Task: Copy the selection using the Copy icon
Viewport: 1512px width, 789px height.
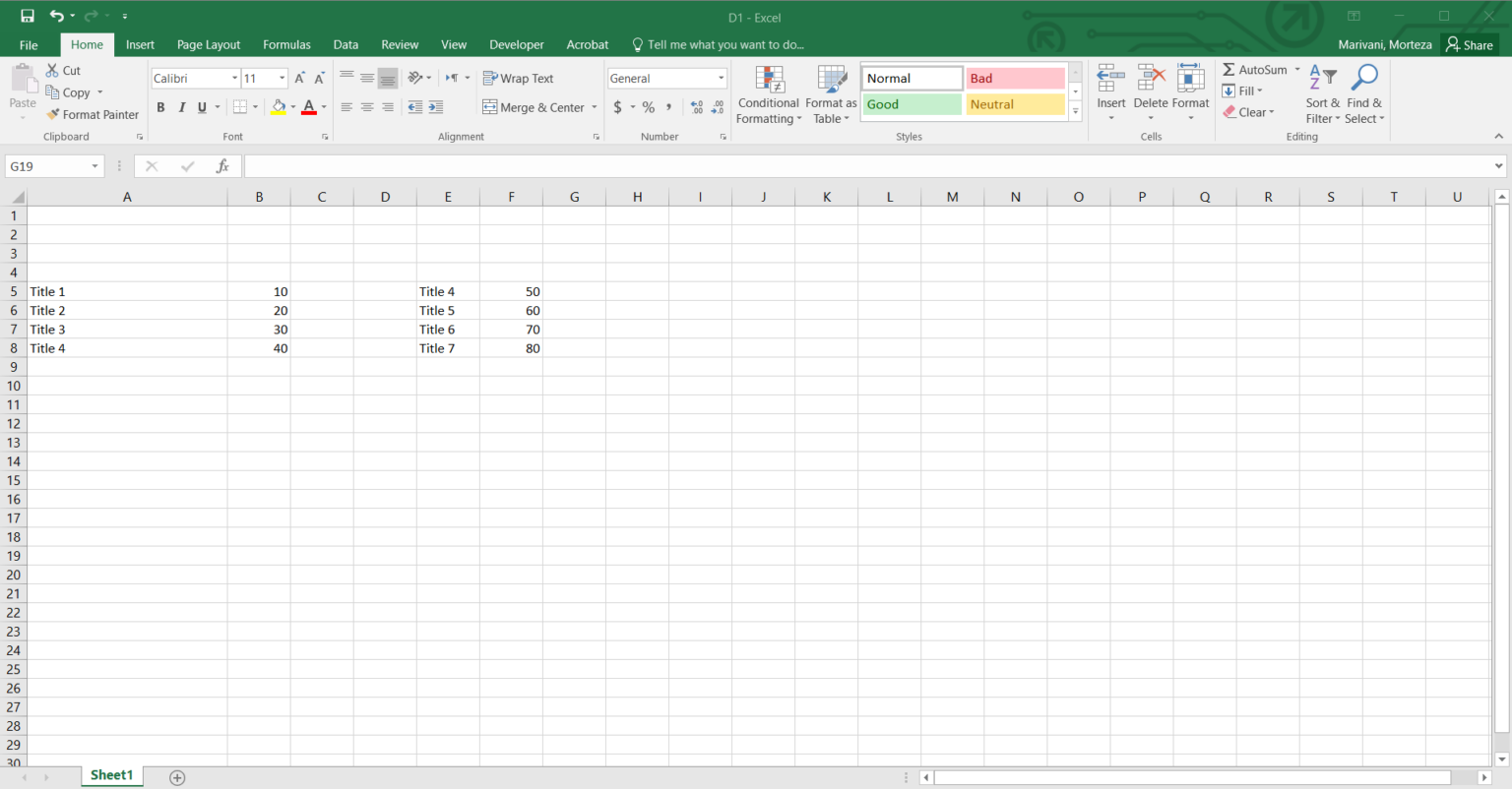Action: tap(53, 92)
